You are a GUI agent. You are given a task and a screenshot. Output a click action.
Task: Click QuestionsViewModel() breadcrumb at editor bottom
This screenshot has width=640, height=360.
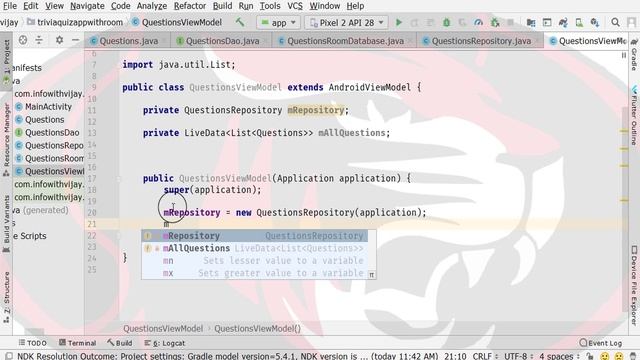[x=257, y=329]
